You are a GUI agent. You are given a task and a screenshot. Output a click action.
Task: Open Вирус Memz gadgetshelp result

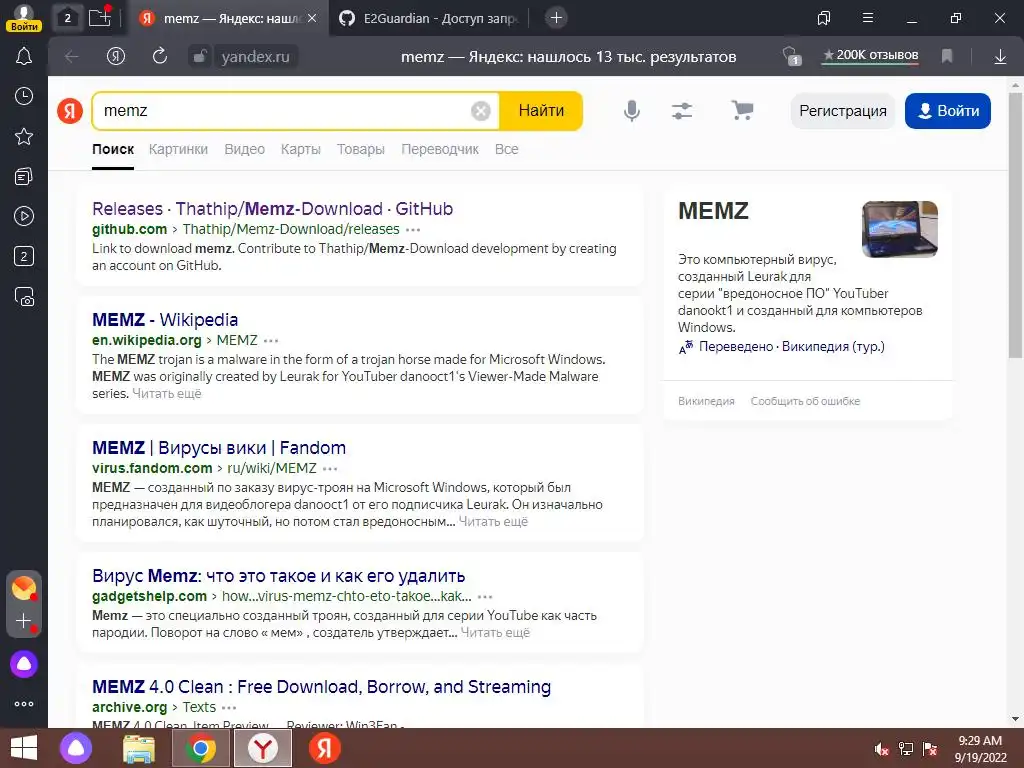point(278,576)
